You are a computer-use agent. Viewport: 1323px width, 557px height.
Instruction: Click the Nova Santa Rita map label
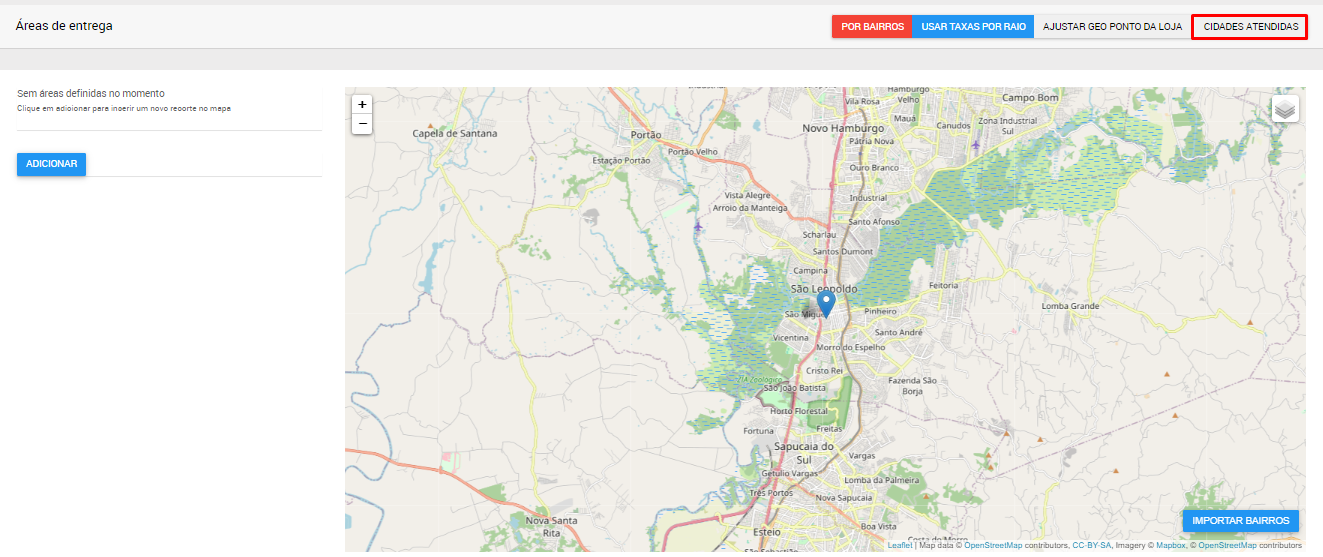click(551, 526)
